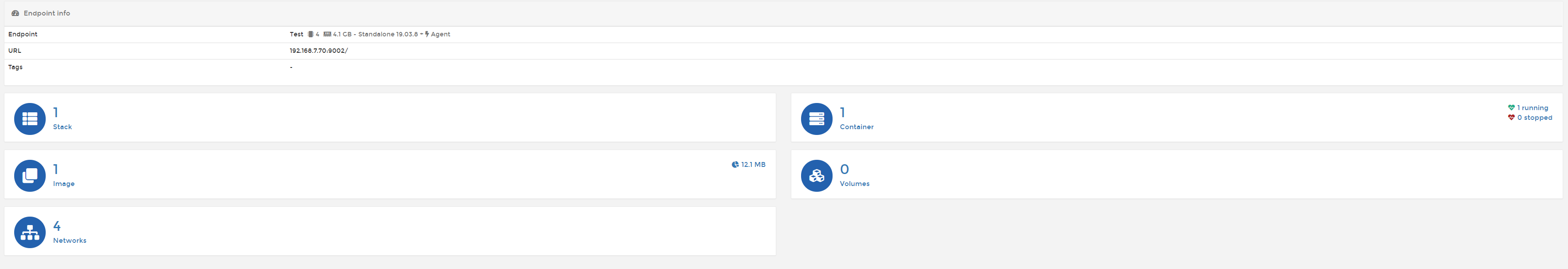This screenshot has height=269, width=1568.
Task: Click the Tags row label
Action: [x=15, y=67]
